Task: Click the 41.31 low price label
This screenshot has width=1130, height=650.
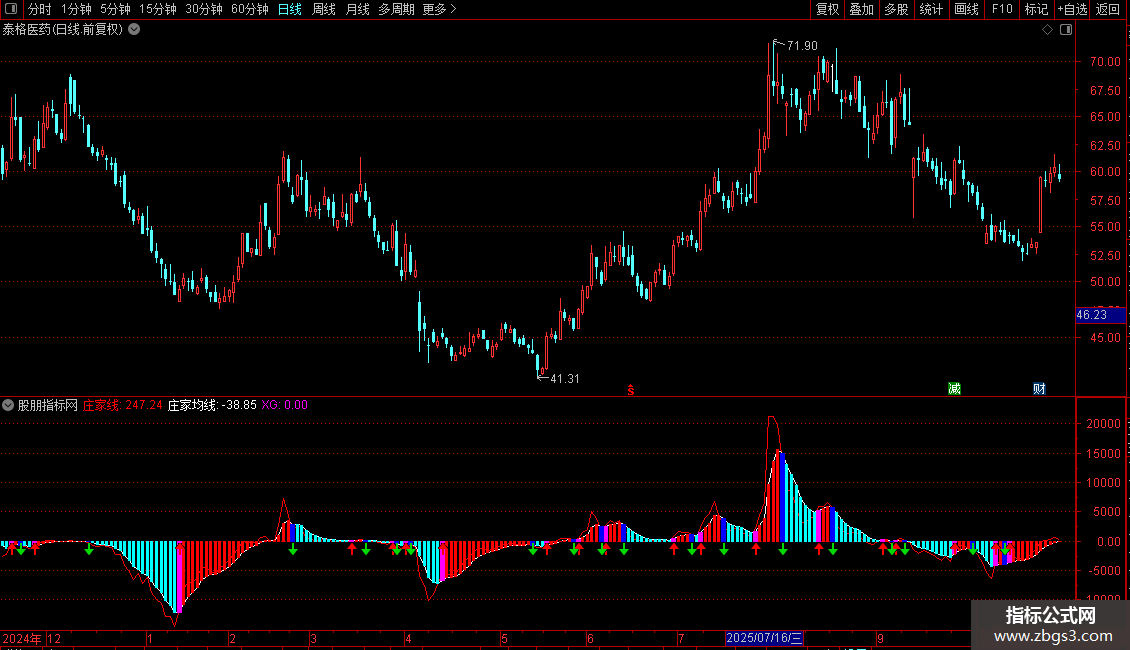Action: pyautogui.click(x=564, y=378)
